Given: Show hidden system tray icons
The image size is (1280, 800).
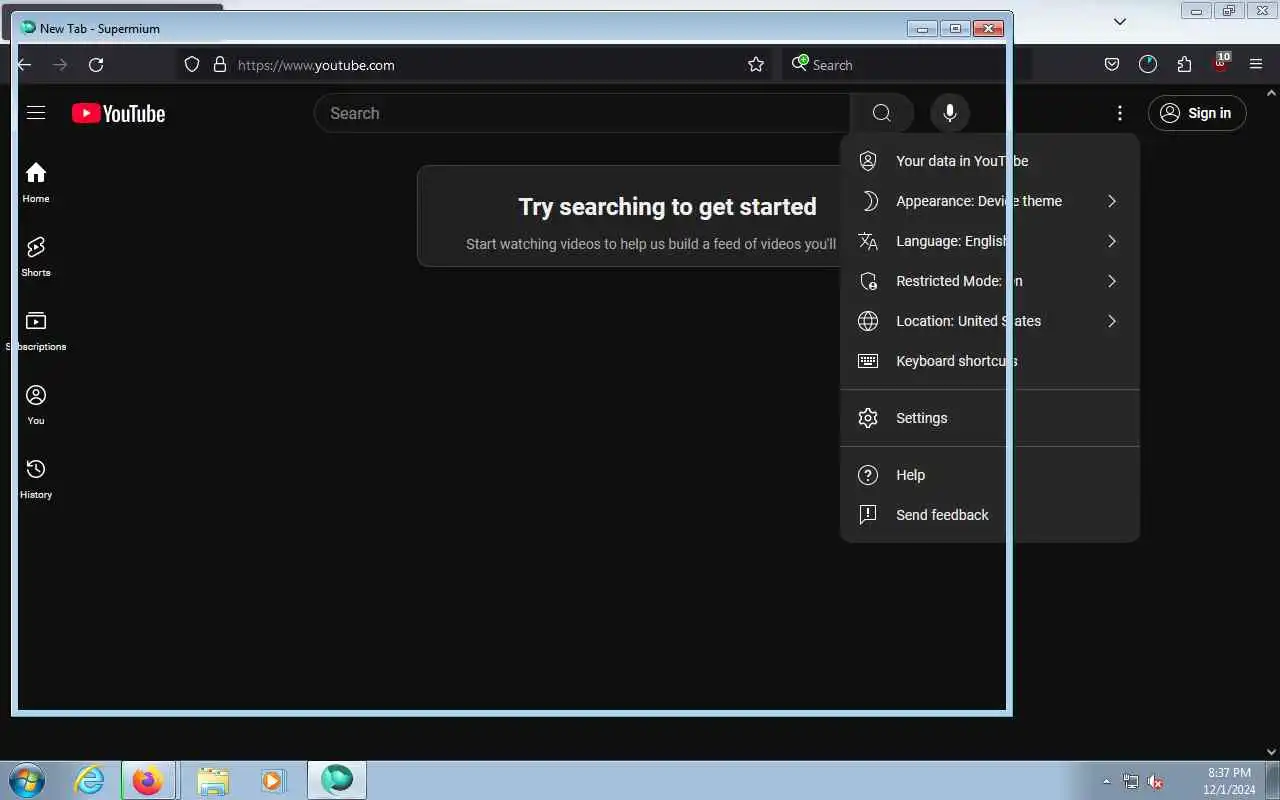Looking at the screenshot, I should (x=1106, y=781).
